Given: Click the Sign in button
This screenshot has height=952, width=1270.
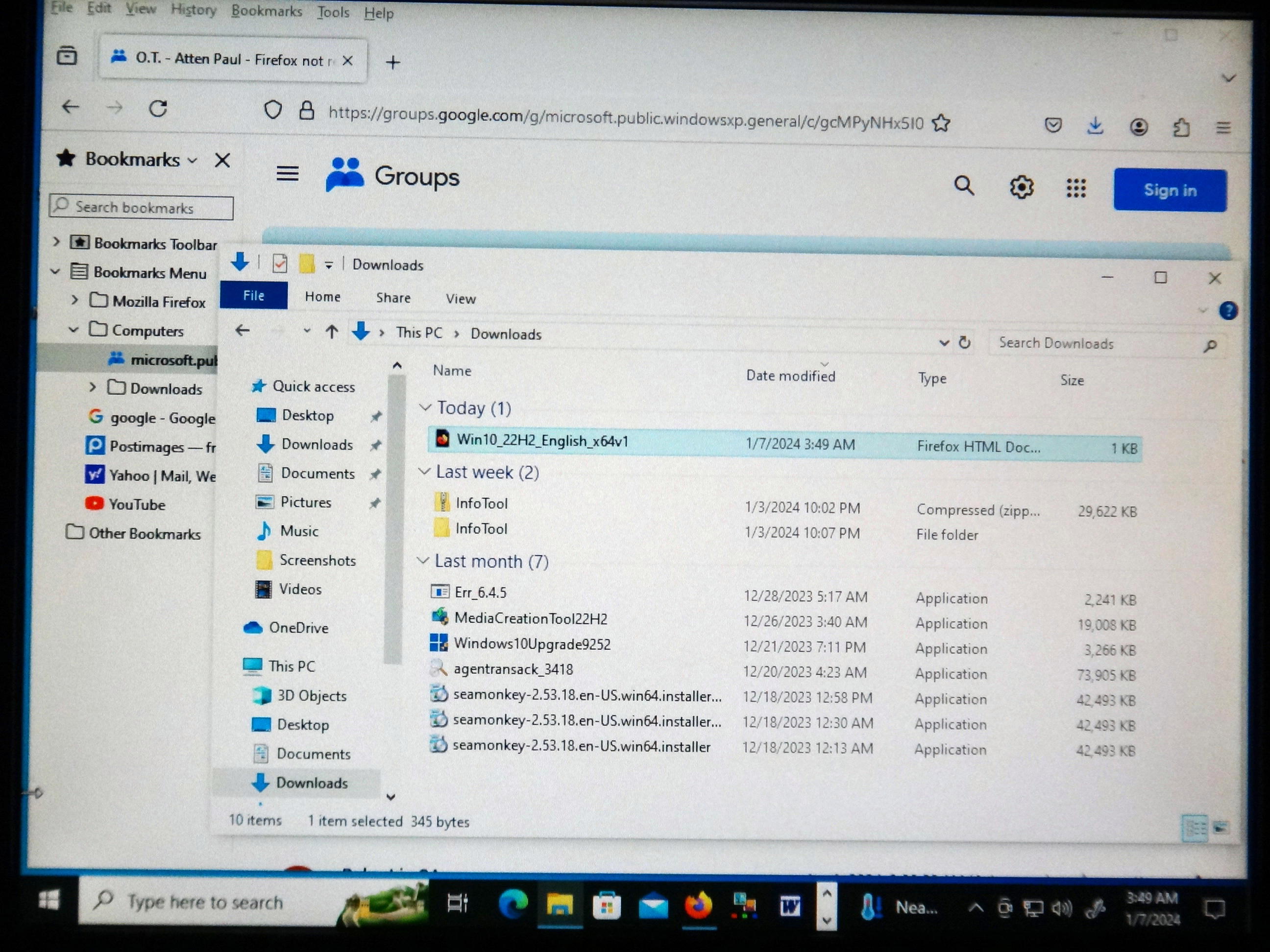Looking at the screenshot, I should click(x=1170, y=190).
